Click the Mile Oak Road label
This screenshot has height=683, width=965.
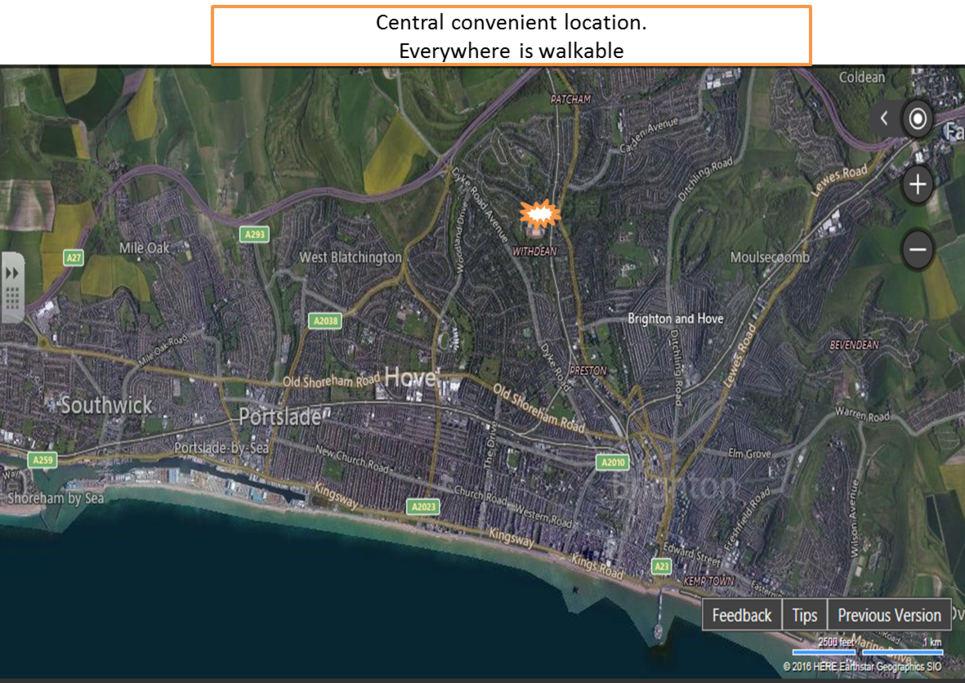coord(162,350)
